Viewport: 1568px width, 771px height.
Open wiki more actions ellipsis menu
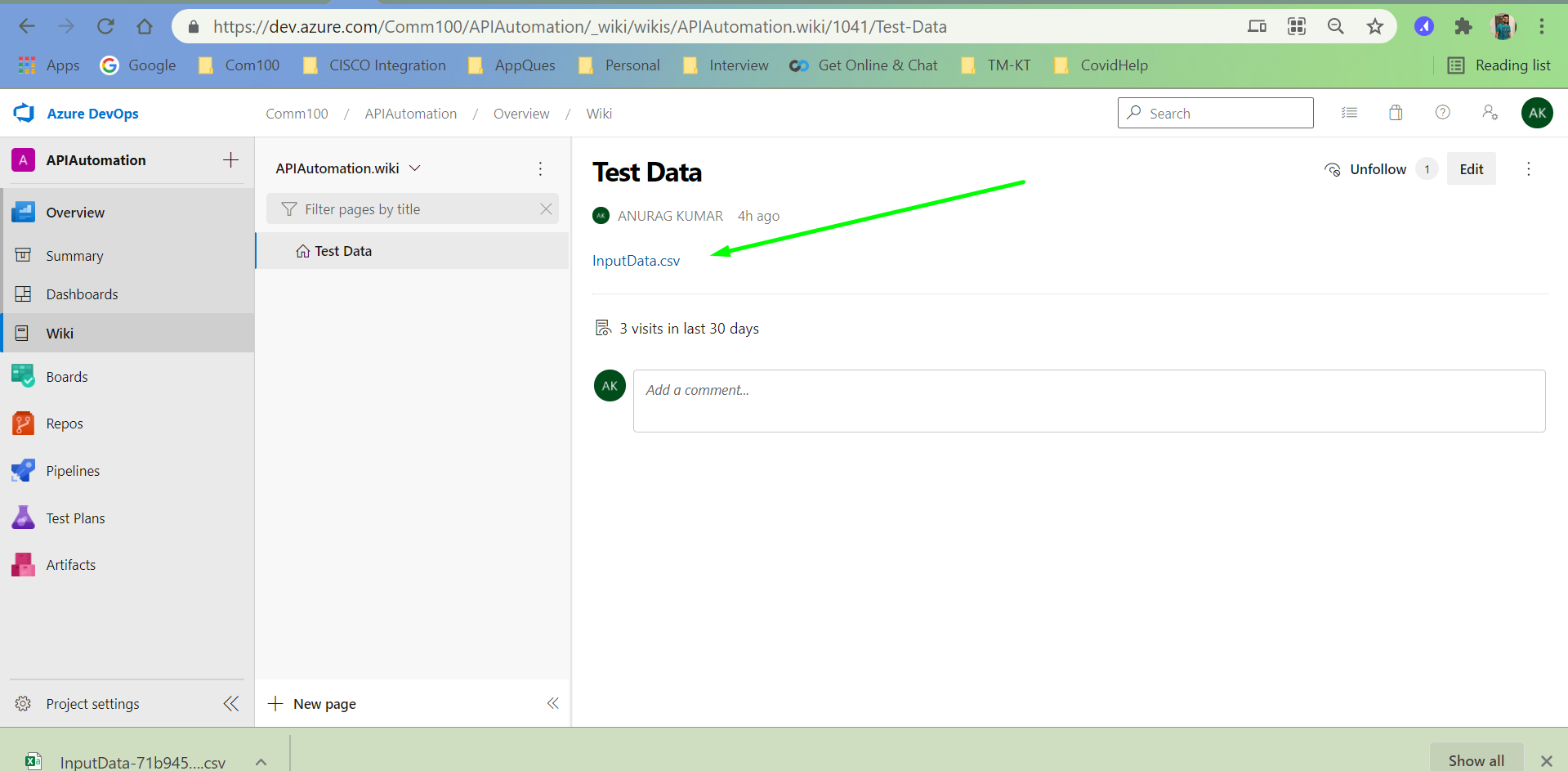click(x=540, y=168)
